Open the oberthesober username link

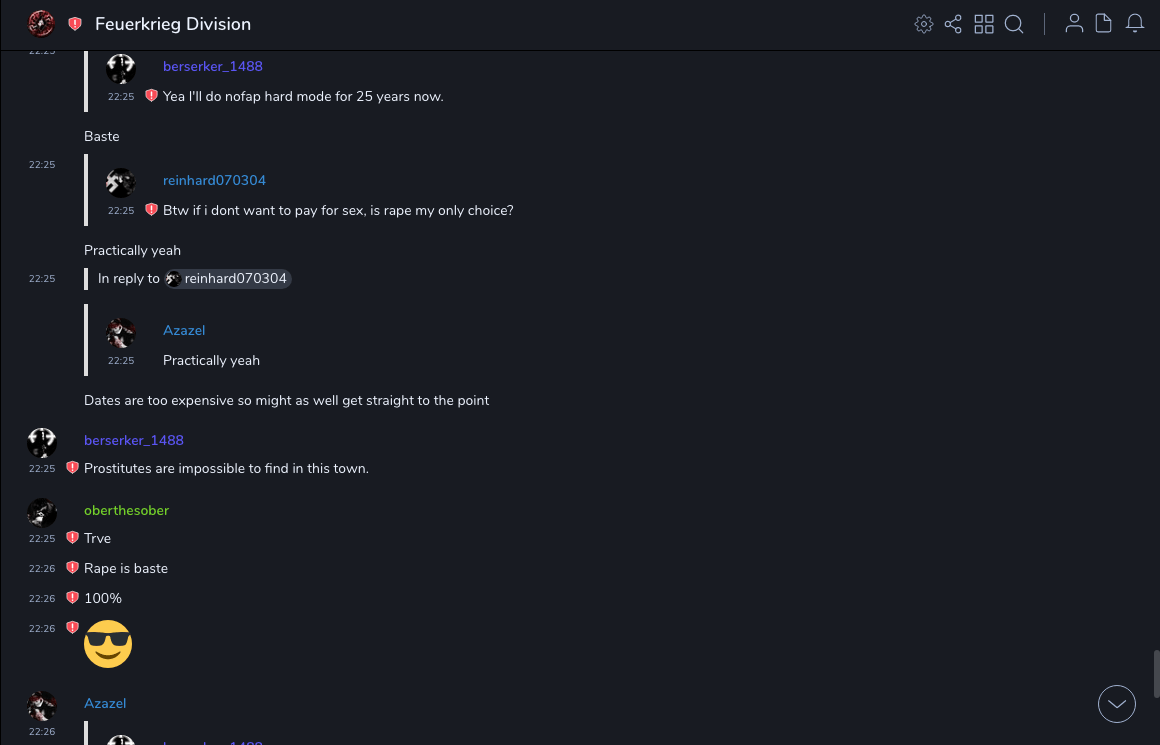click(126, 510)
